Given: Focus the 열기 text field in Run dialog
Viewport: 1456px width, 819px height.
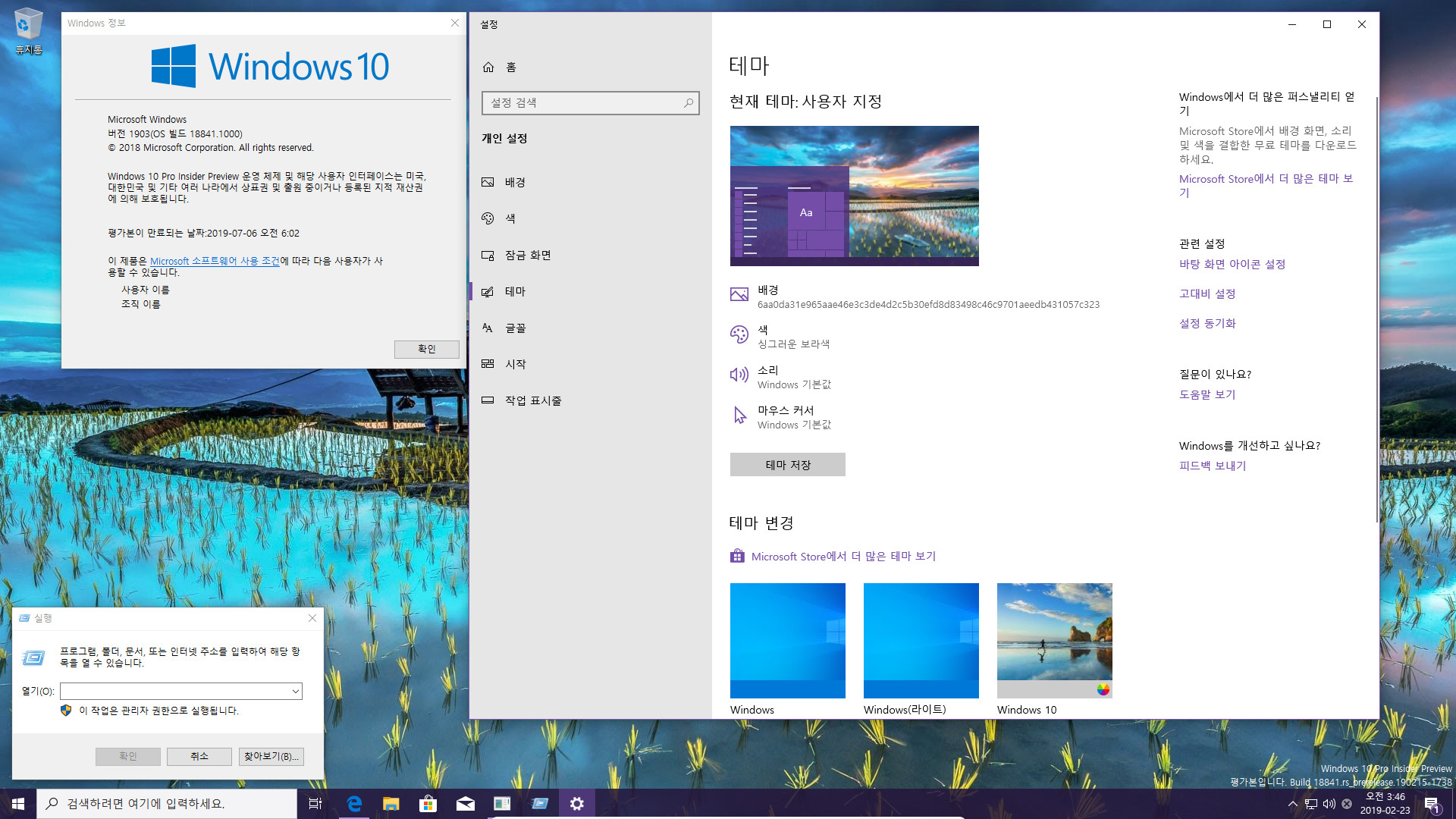Looking at the screenshot, I should pos(180,691).
